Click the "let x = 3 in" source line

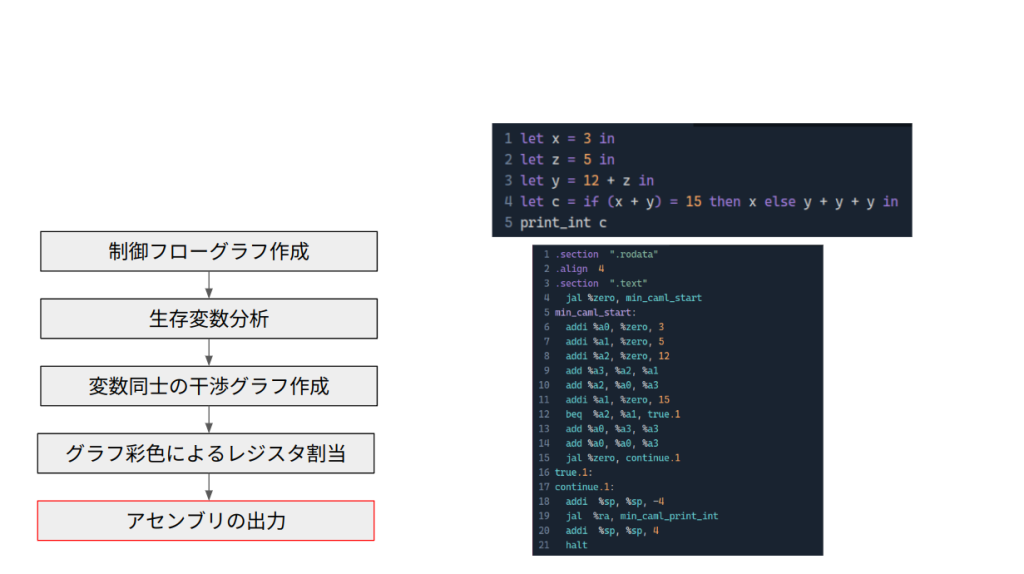567,138
